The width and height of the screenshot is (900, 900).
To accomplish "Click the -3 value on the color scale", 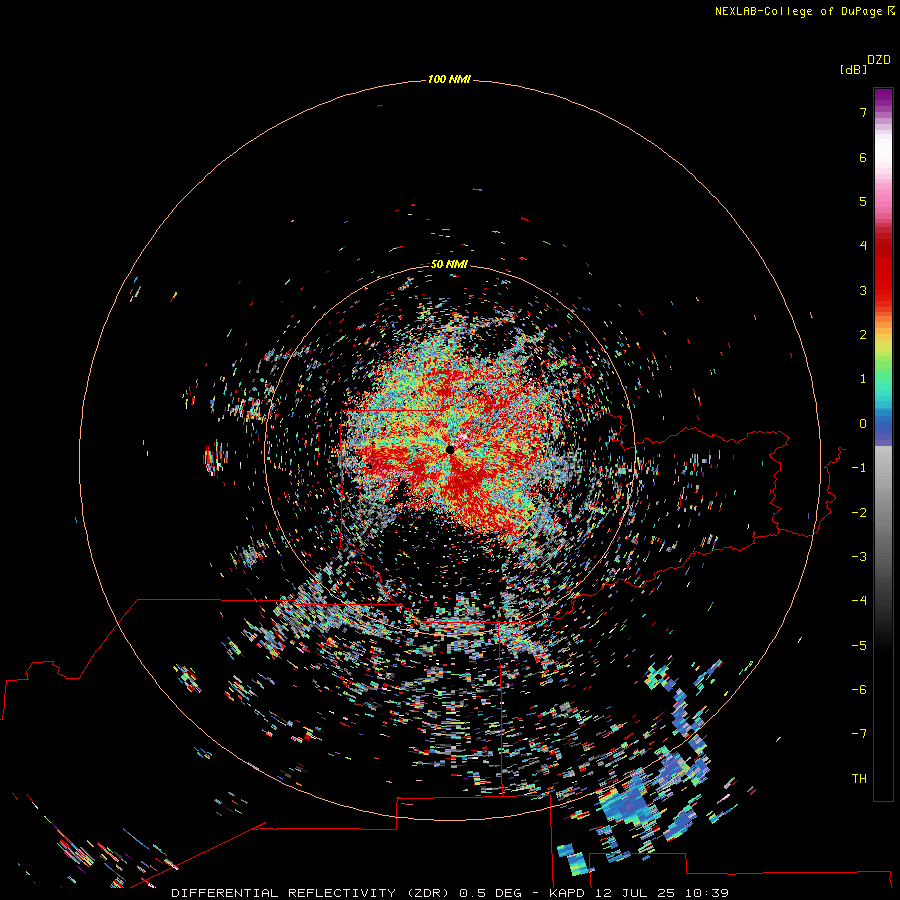I will click(859, 557).
